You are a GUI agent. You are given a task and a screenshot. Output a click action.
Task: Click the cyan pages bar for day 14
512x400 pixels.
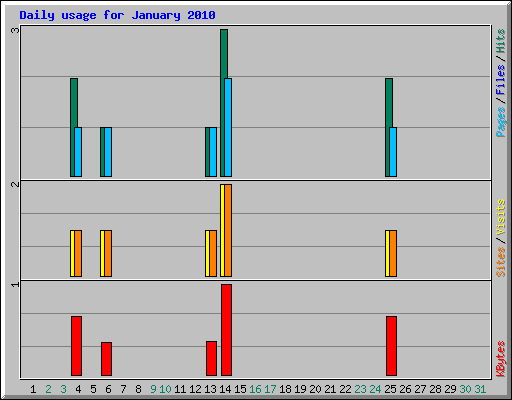228,127
